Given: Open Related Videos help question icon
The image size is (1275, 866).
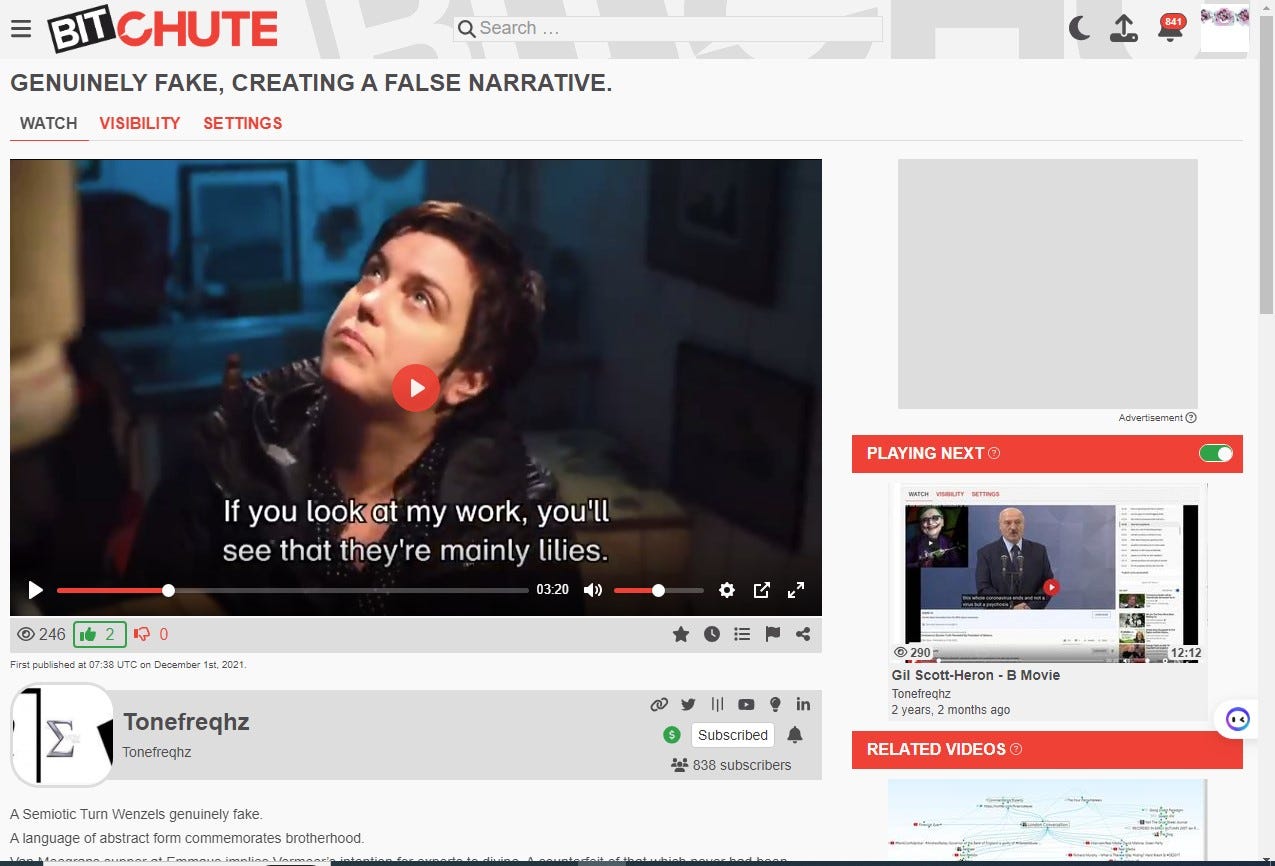Looking at the screenshot, I should [1016, 749].
